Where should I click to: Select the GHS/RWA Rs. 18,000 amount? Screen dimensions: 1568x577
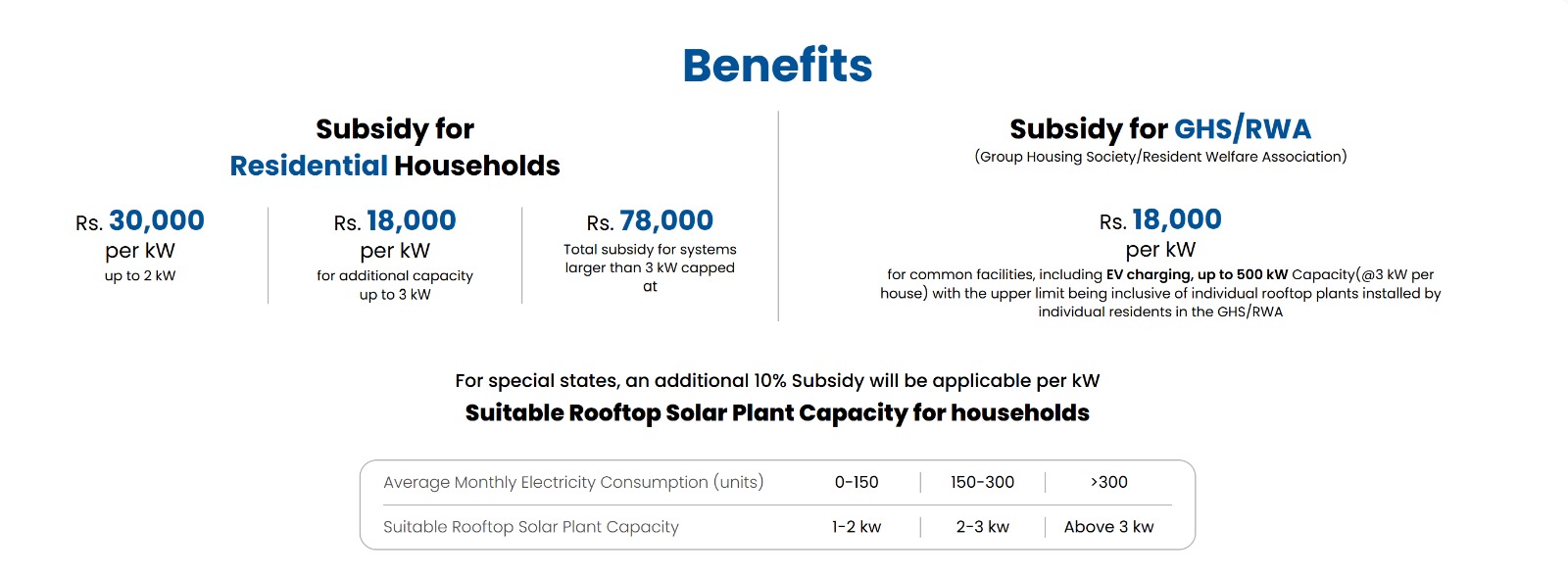pyautogui.click(x=1160, y=220)
